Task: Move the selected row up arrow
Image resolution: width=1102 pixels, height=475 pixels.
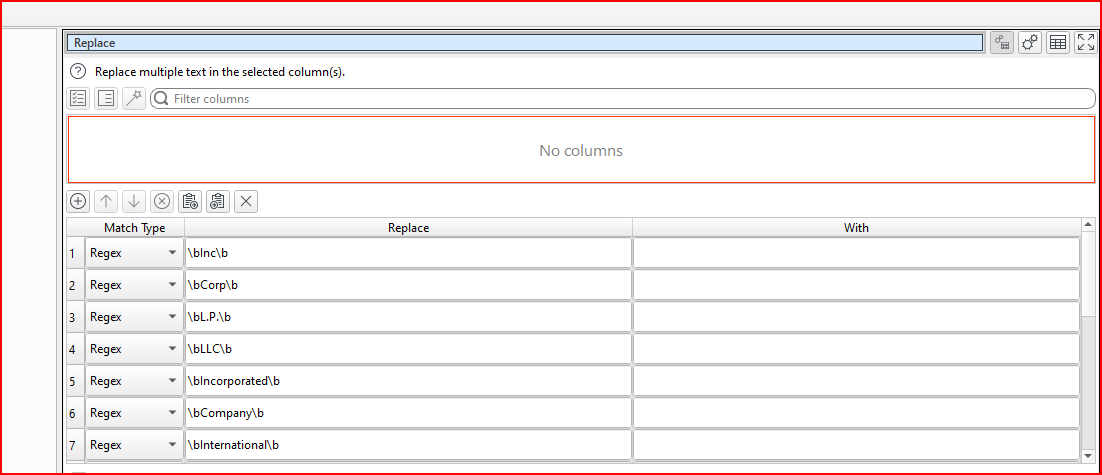Action: [x=106, y=201]
